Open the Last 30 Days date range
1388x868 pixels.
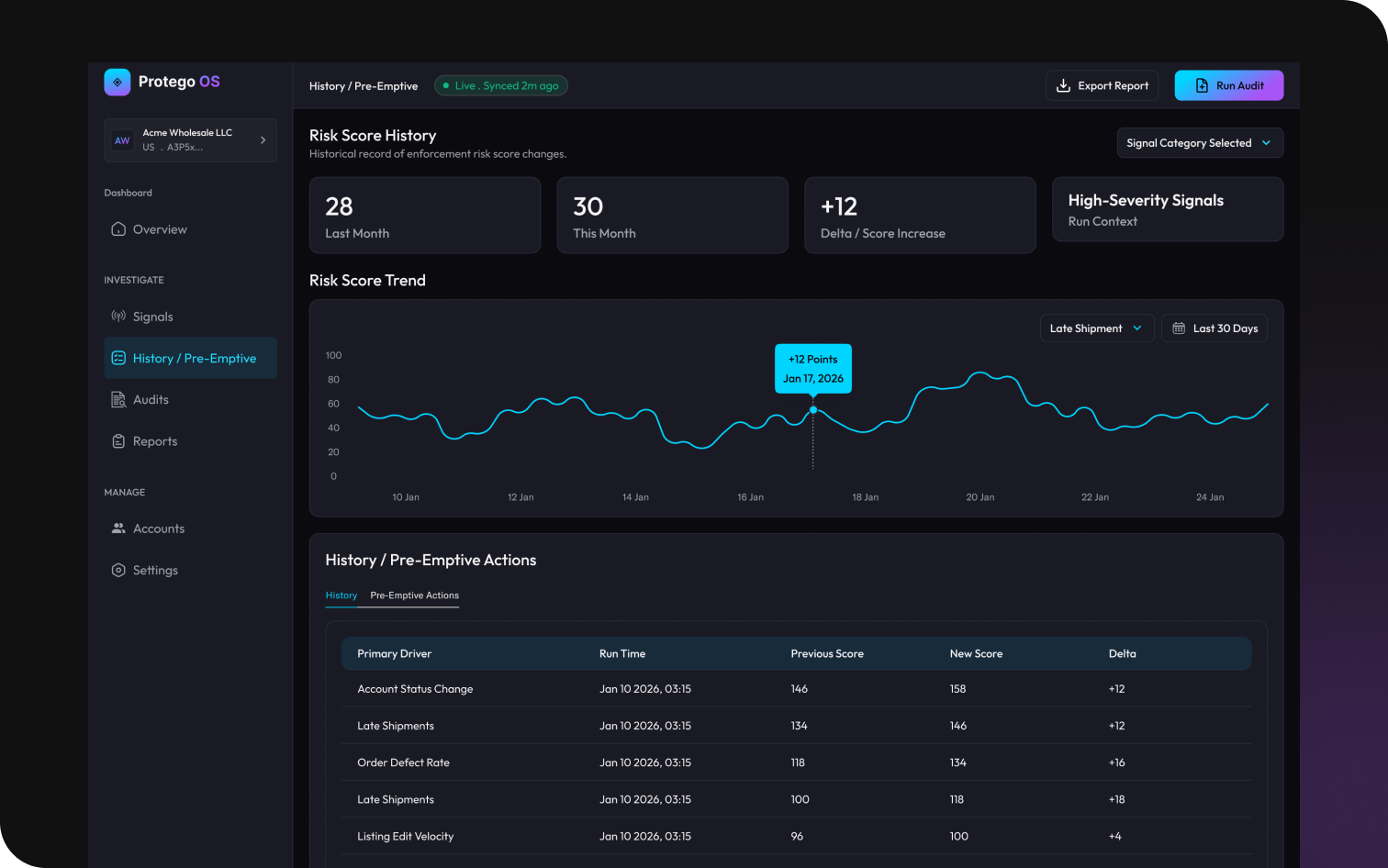(x=1214, y=328)
